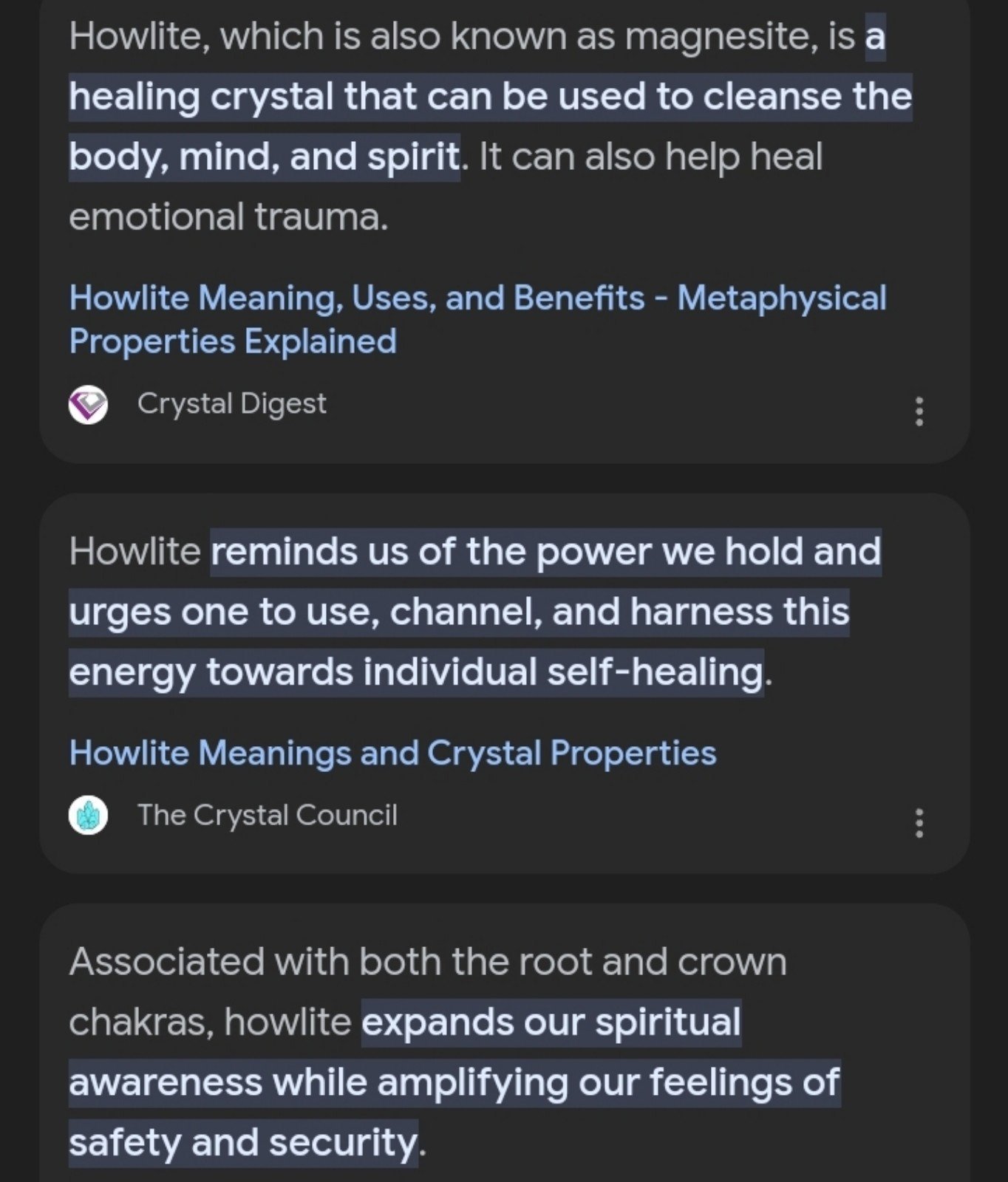This screenshot has height=1182, width=1008.
Task: Click The Crystal Council favicon logo
Action: coord(88,816)
